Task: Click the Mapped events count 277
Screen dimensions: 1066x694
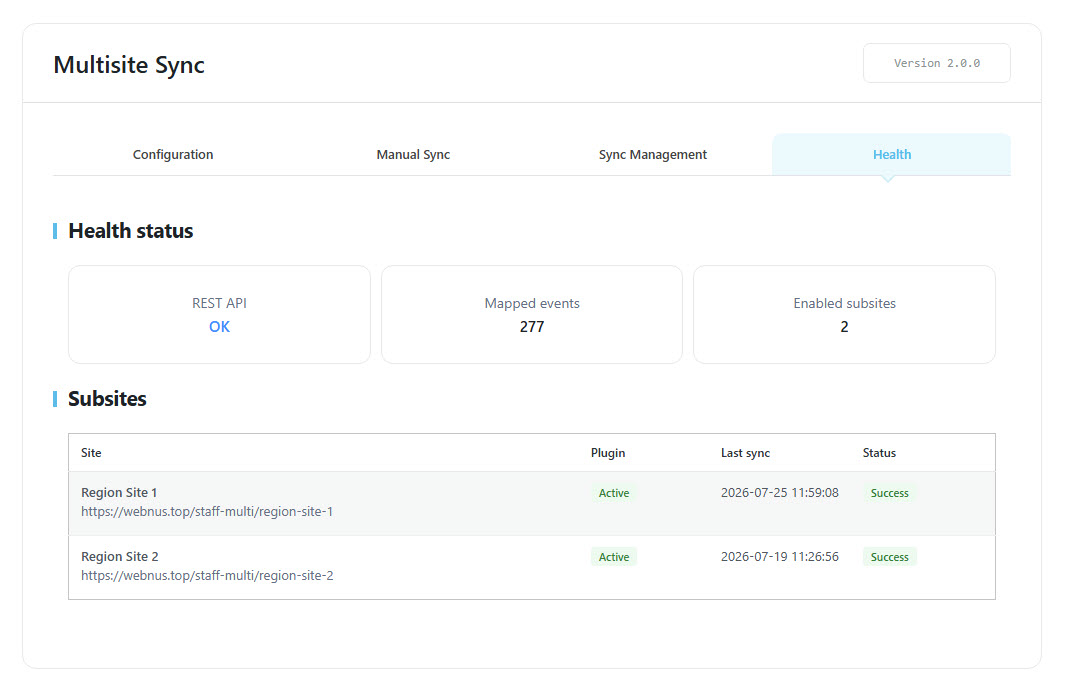Action: [x=532, y=327]
